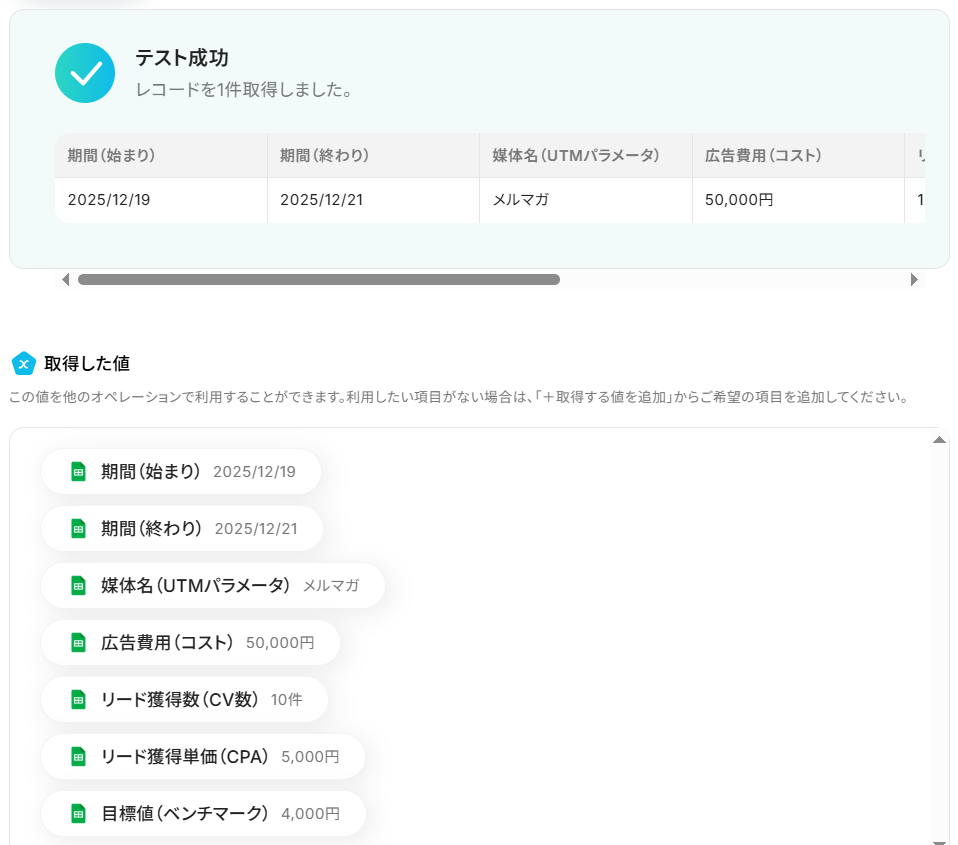
Task: Click the up arrow of values list scrollbar
Action: tap(940, 440)
